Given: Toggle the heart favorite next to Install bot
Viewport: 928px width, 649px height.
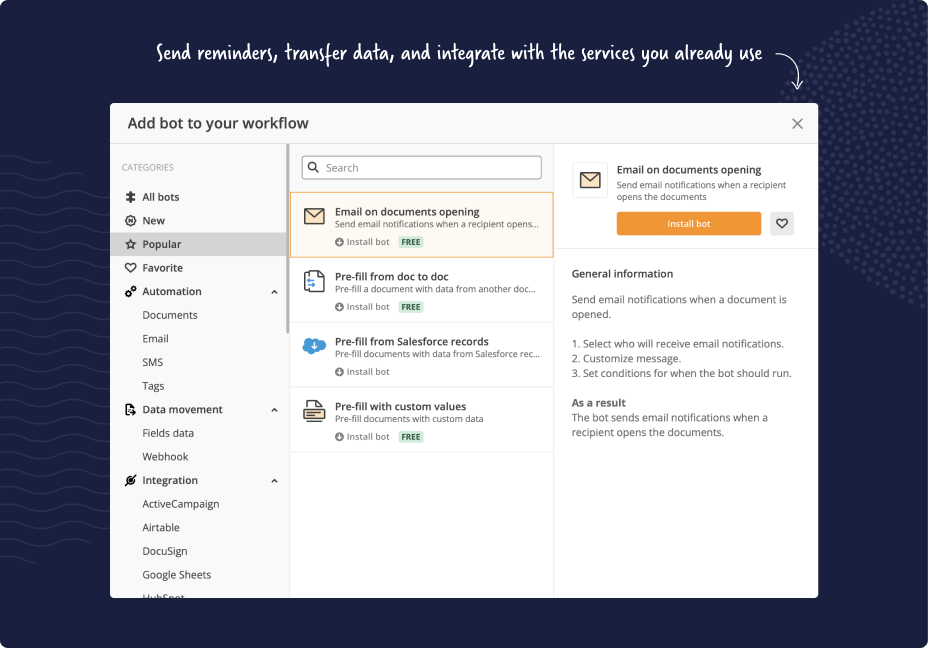Looking at the screenshot, I should 781,223.
